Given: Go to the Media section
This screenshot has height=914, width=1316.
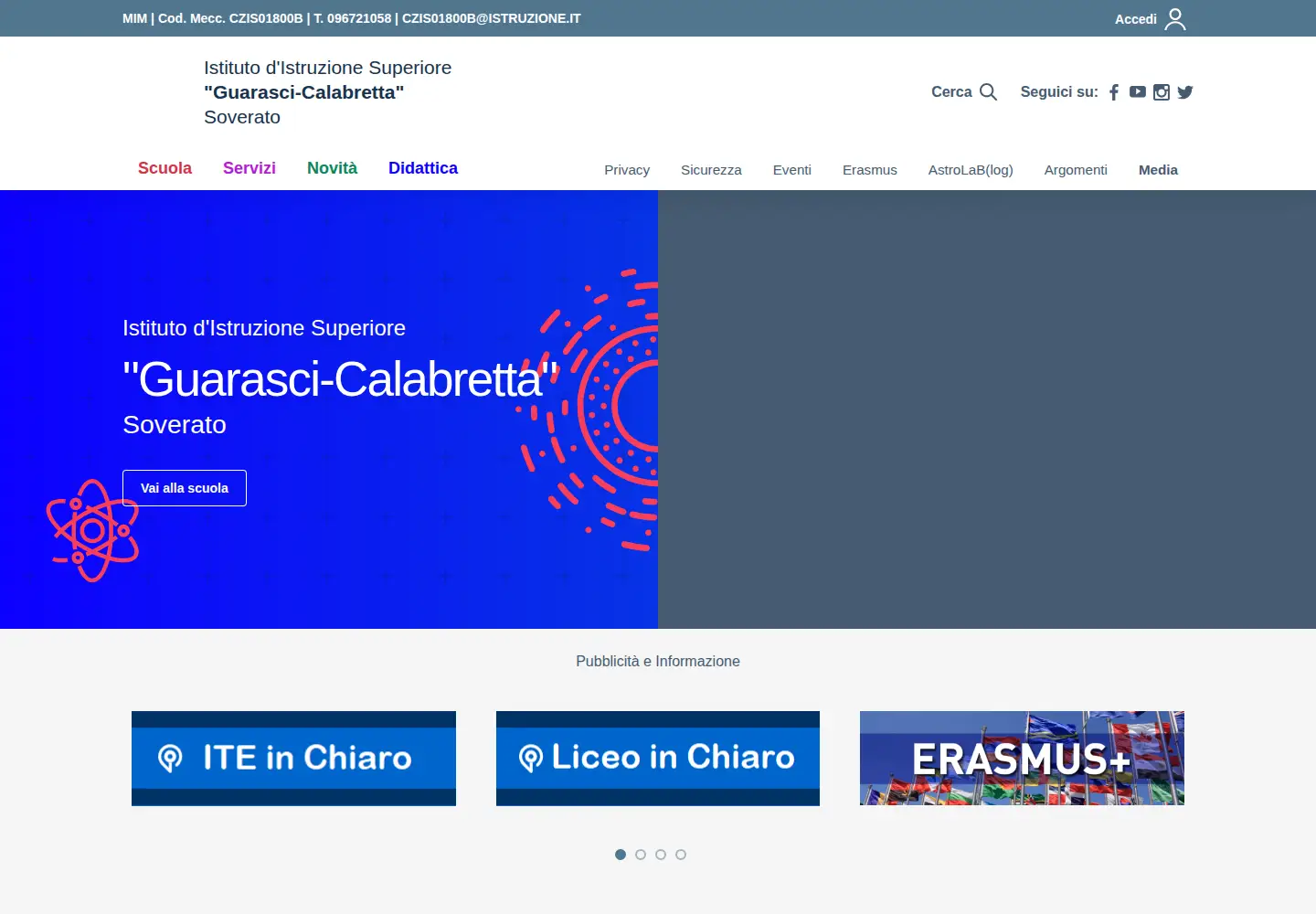Looking at the screenshot, I should (1158, 170).
